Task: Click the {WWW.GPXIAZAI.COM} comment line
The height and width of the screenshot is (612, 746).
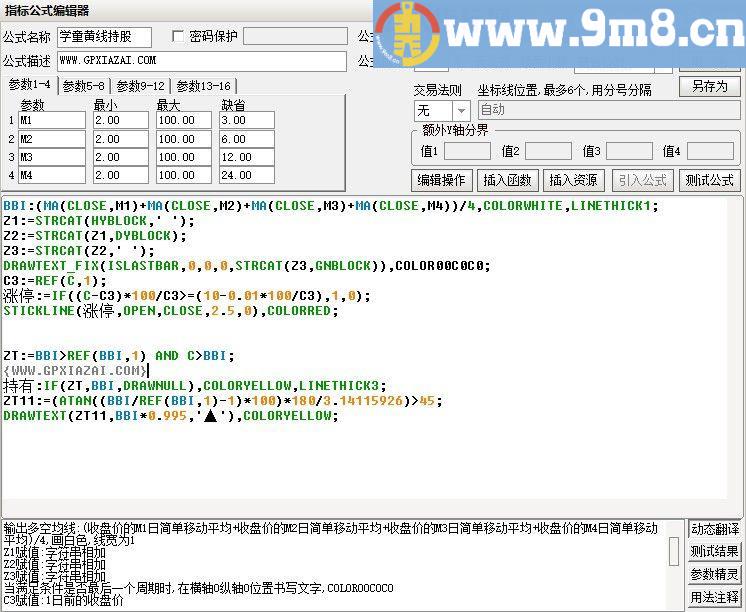Action: [x=75, y=371]
